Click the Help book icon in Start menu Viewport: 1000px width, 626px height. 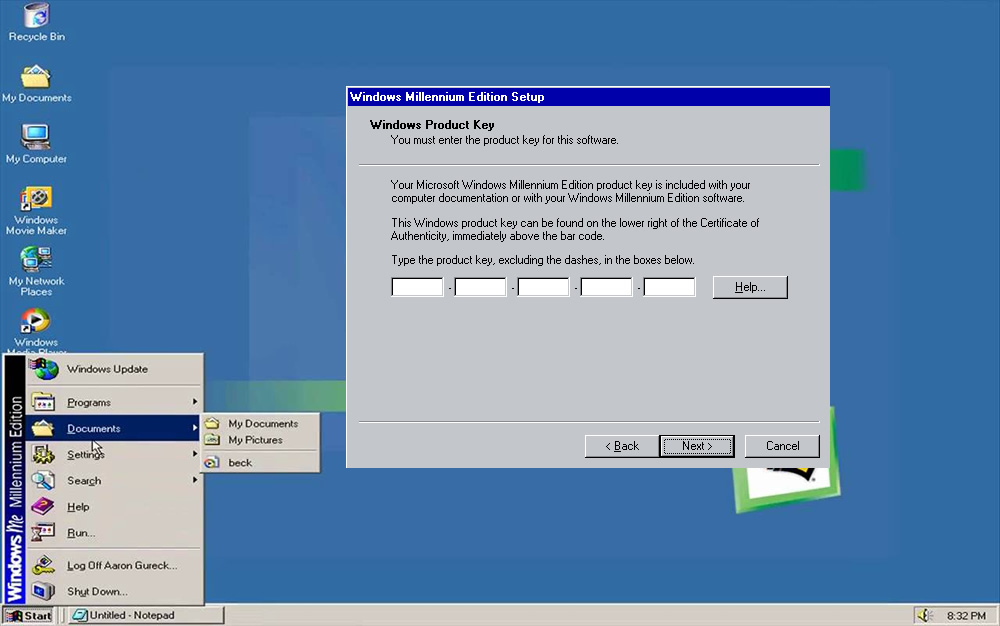43,507
